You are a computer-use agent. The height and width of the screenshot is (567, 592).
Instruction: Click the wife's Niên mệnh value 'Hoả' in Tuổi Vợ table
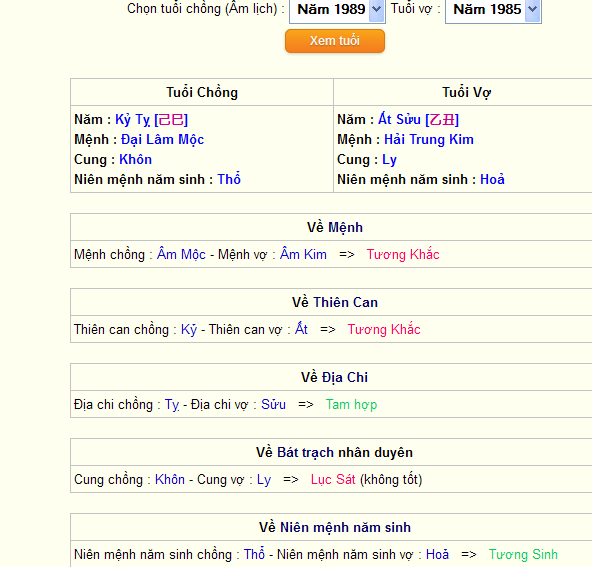pos(492,179)
